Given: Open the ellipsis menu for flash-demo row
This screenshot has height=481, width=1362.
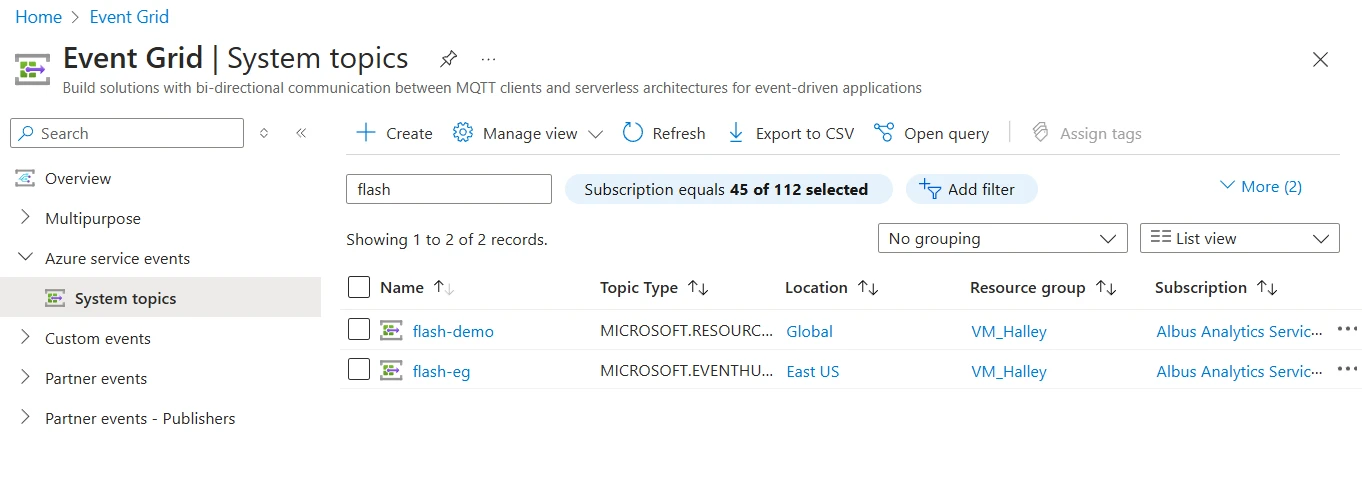Looking at the screenshot, I should pos(1347,329).
